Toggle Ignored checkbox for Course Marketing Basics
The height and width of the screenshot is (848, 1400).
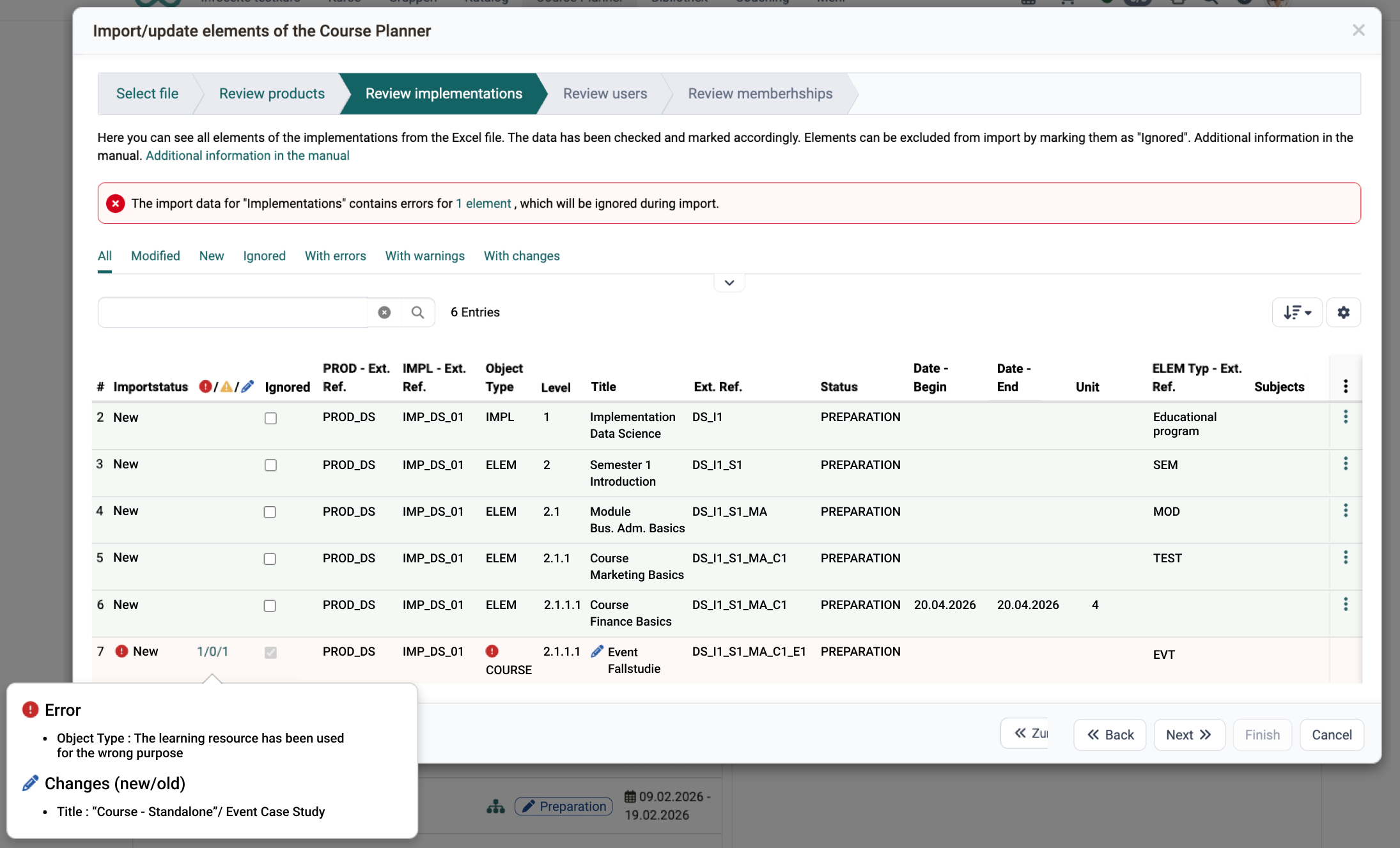tap(270, 559)
